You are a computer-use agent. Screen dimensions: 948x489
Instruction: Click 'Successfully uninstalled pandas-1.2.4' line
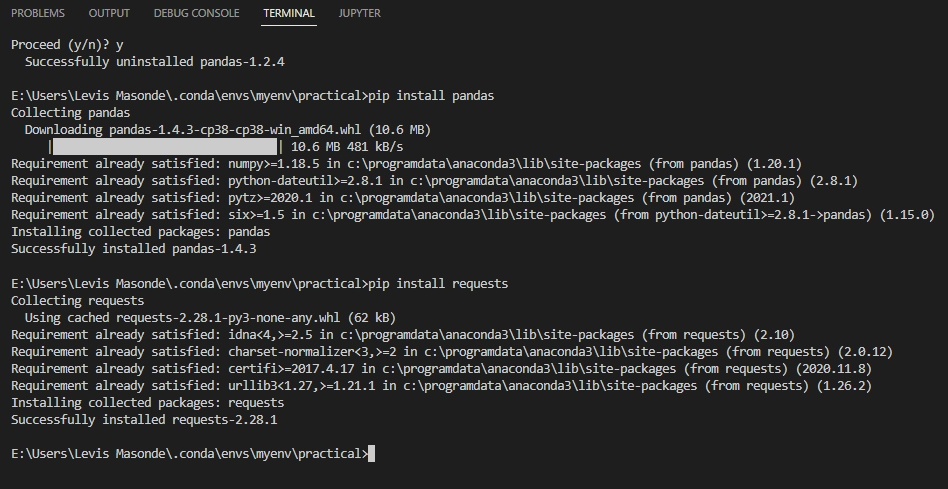[x=155, y=62]
